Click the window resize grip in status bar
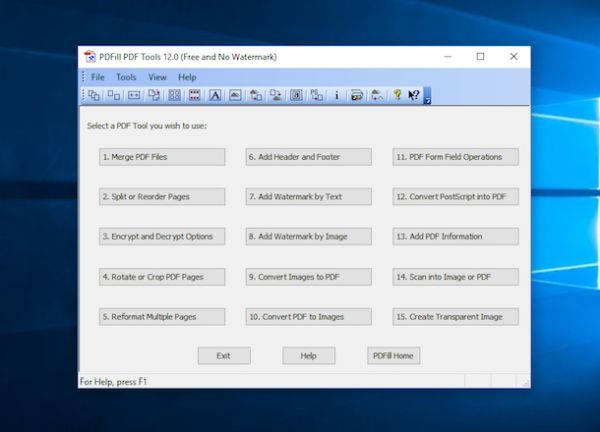Viewport: 600px width, 432px height. (x=523, y=382)
